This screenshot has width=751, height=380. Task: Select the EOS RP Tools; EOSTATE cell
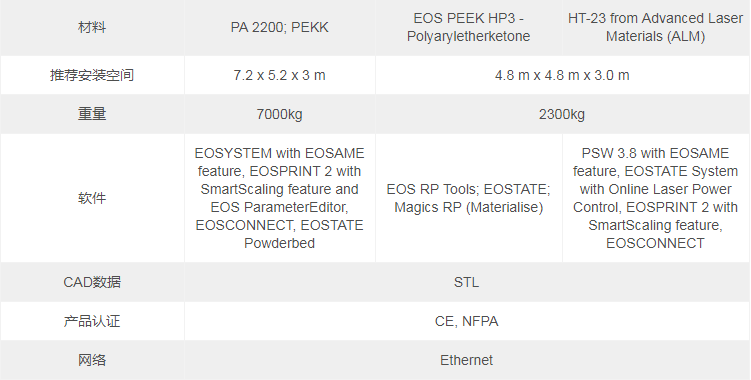click(x=468, y=198)
